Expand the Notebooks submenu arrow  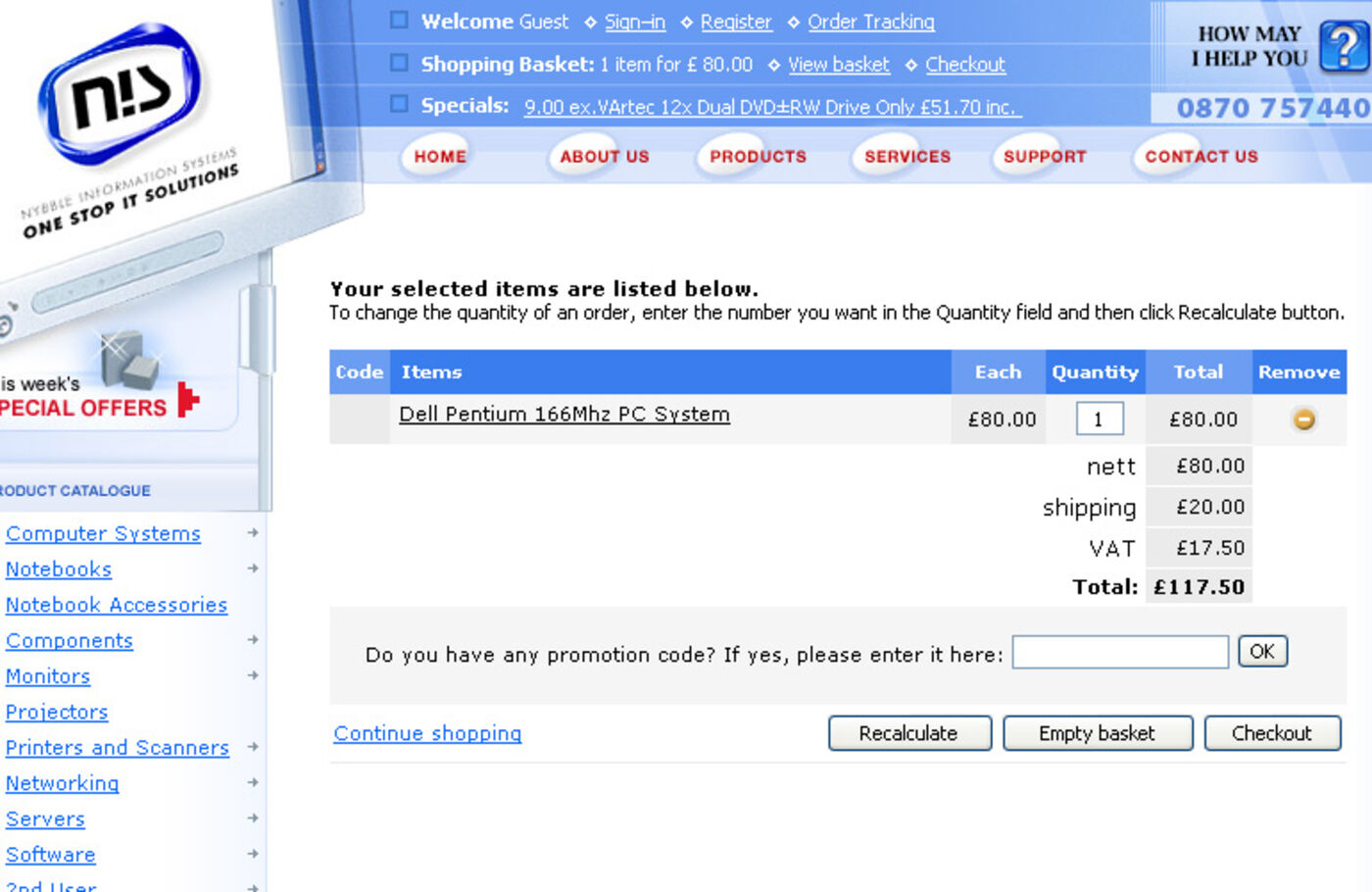253,569
